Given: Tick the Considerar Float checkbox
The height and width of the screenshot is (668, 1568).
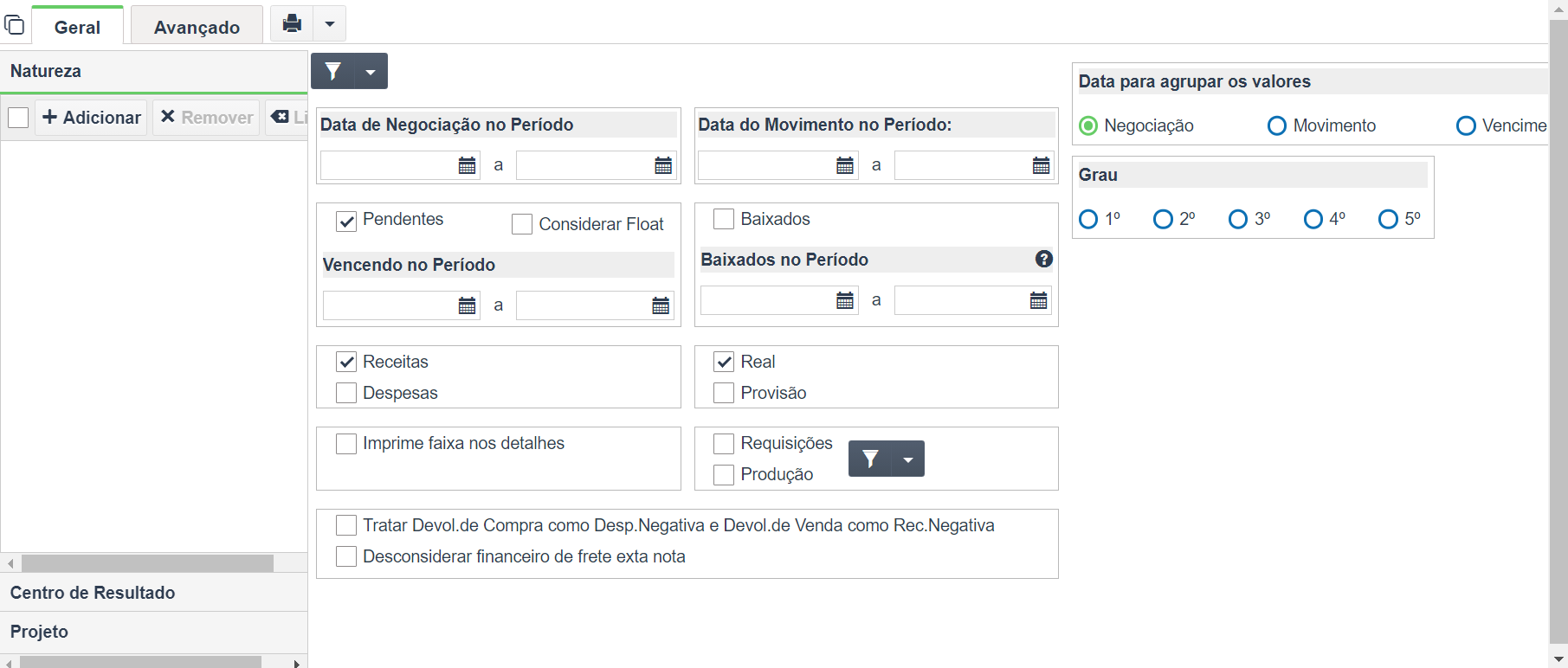Looking at the screenshot, I should tap(522, 225).
